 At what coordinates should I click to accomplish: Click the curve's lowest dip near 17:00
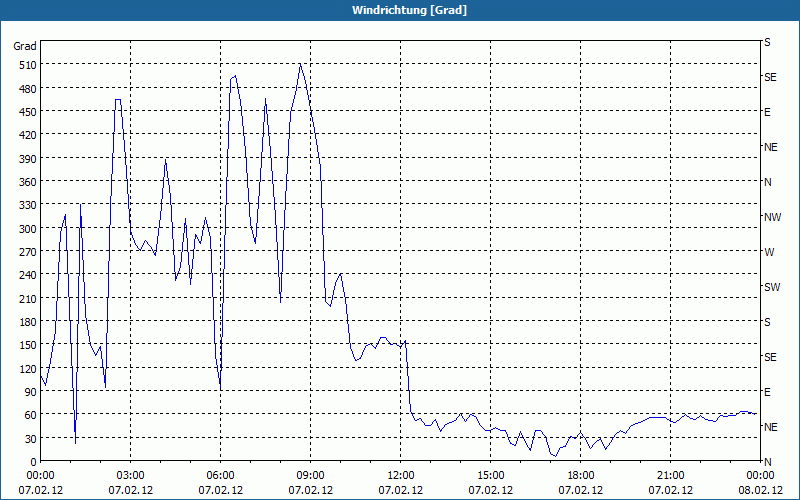[556, 455]
